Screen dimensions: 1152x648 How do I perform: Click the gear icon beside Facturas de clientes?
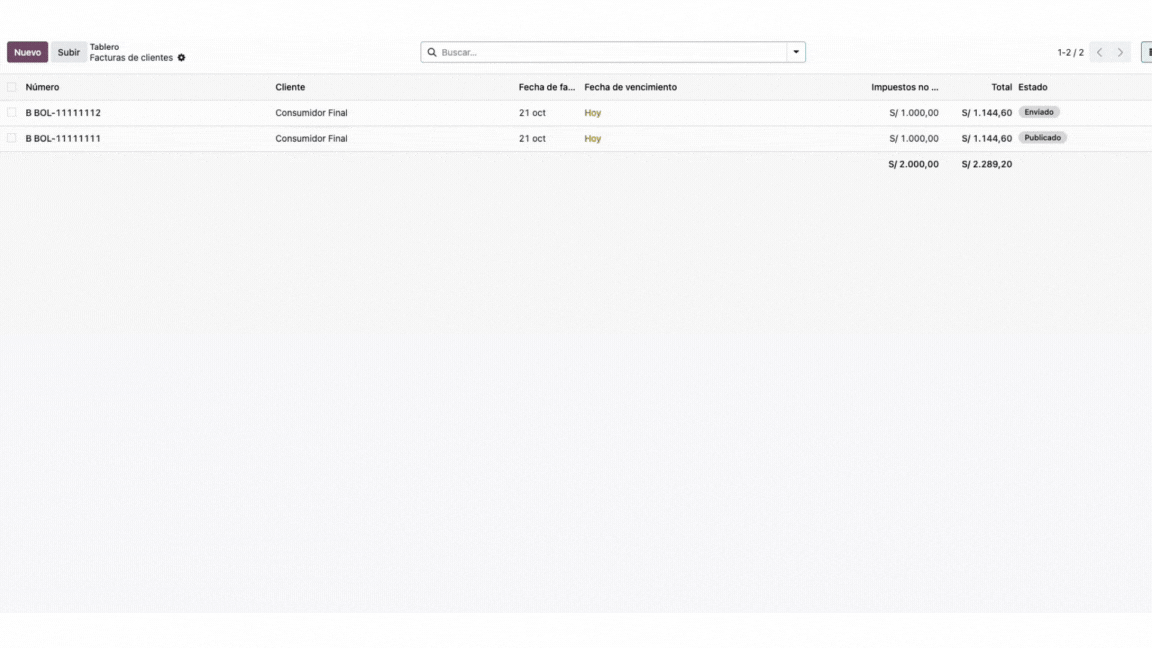[181, 58]
